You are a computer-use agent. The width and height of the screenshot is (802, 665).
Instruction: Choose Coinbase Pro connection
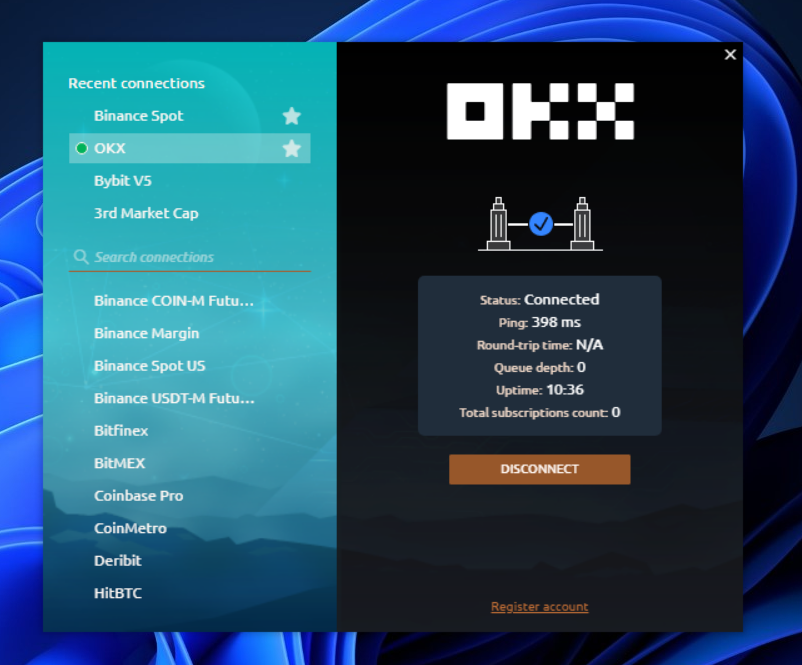click(x=139, y=496)
